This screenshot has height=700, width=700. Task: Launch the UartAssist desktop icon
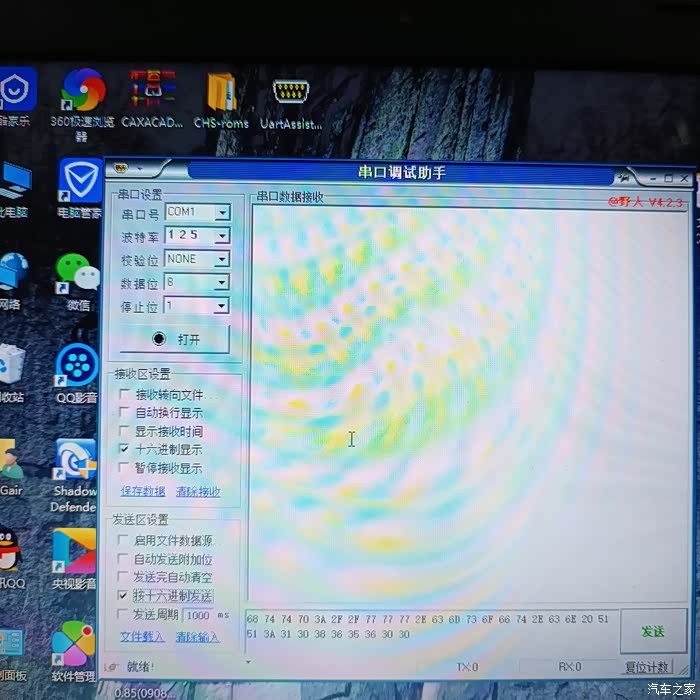(291, 92)
